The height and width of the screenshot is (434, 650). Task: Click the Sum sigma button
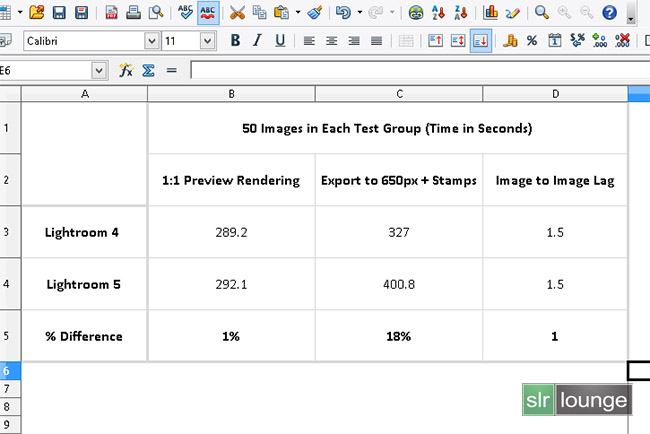(x=148, y=70)
